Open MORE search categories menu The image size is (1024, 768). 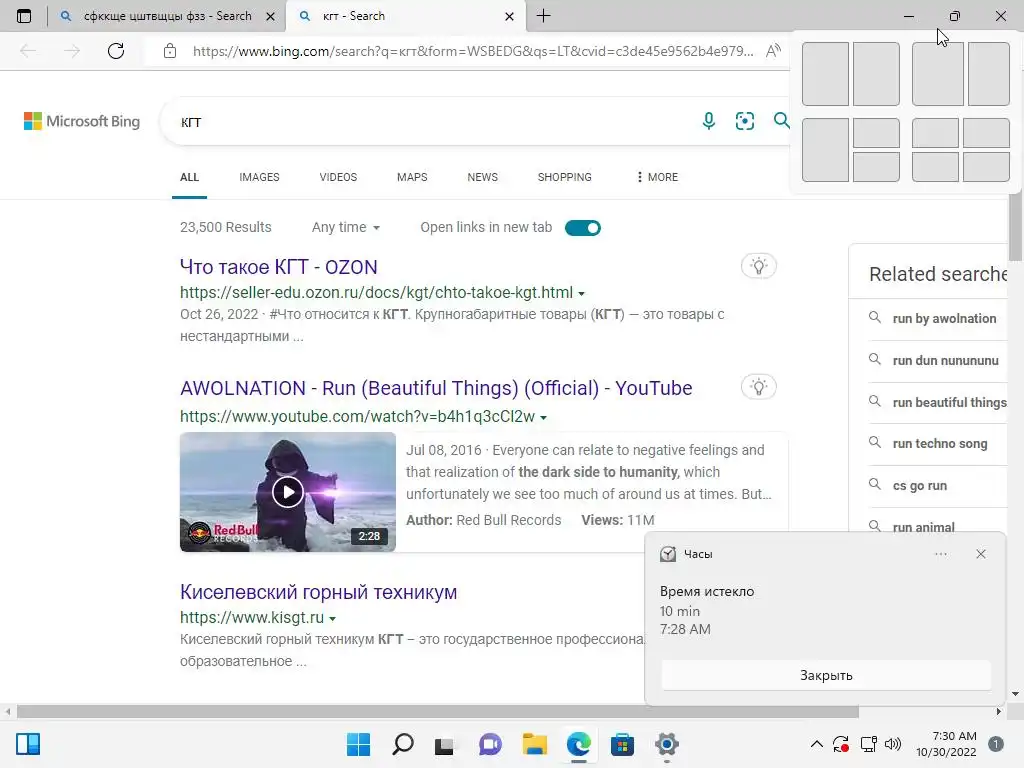pos(657,177)
